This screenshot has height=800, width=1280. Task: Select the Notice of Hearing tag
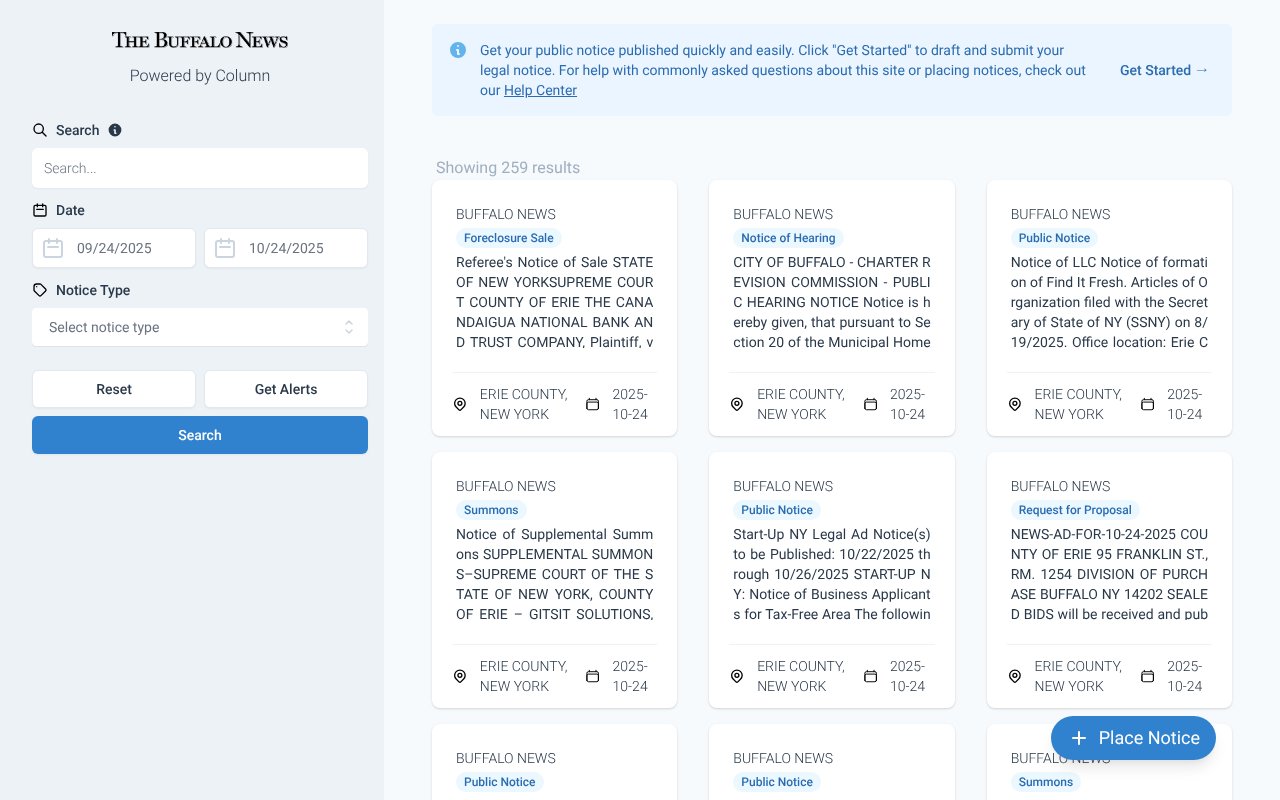point(788,238)
